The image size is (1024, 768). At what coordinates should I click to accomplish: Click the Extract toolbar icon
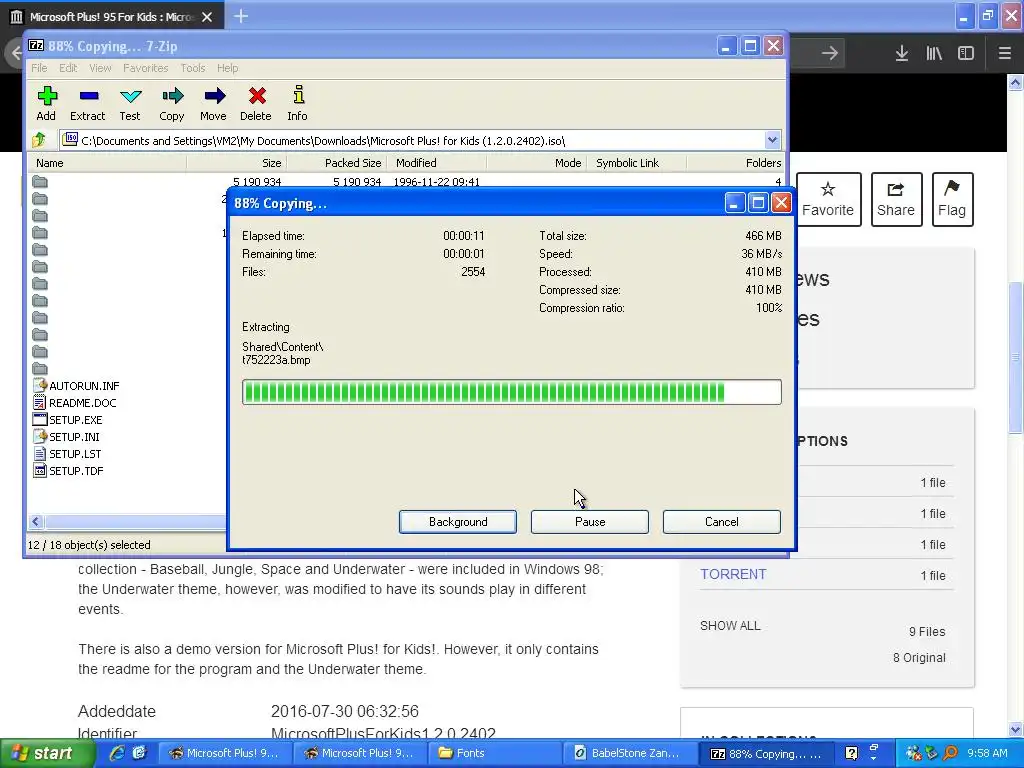pyautogui.click(x=88, y=103)
